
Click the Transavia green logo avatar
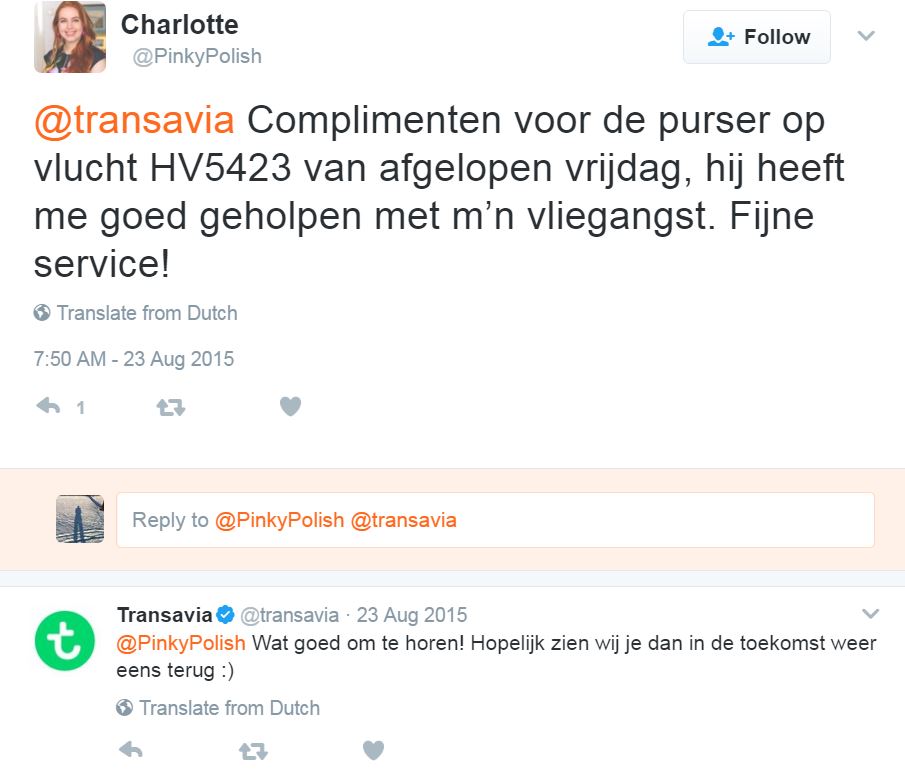click(64, 640)
